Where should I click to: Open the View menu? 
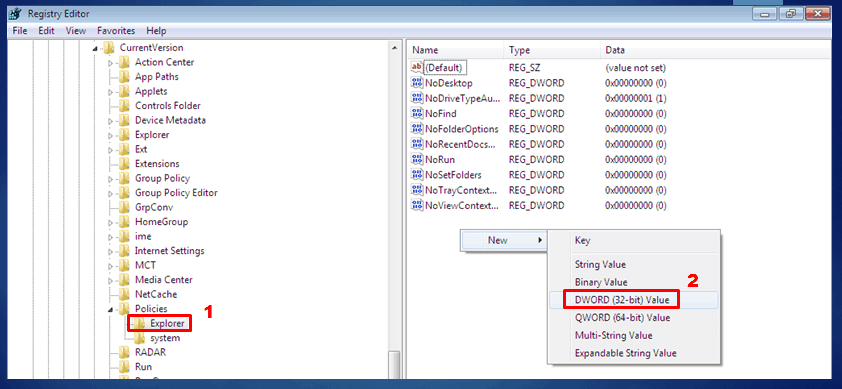[76, 31]
